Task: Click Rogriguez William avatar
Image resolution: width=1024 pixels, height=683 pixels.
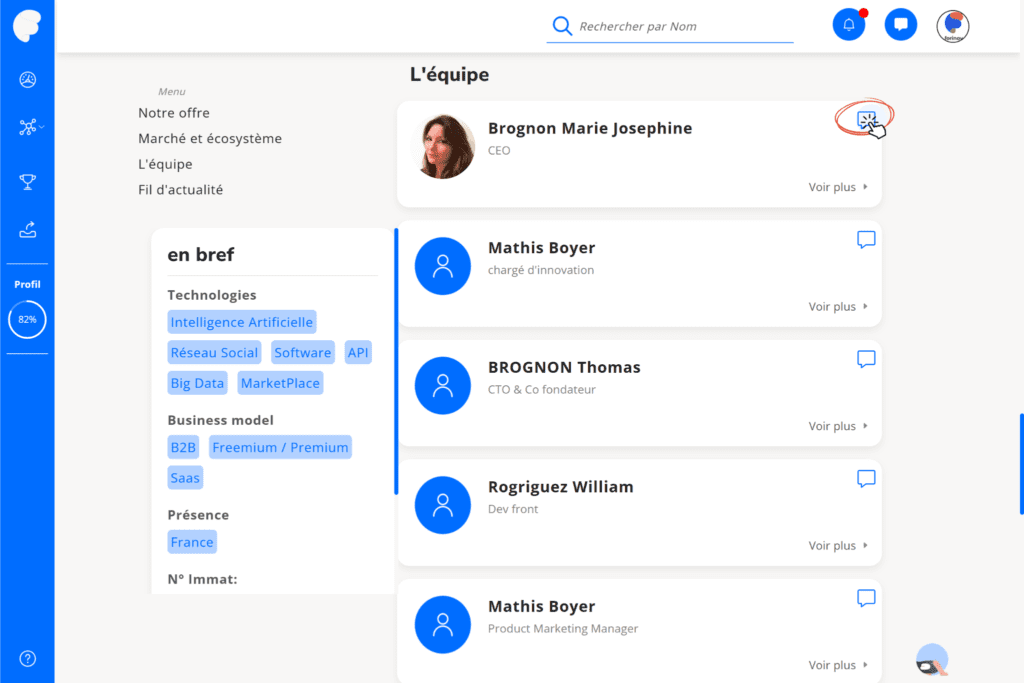Action: [443, 505]
